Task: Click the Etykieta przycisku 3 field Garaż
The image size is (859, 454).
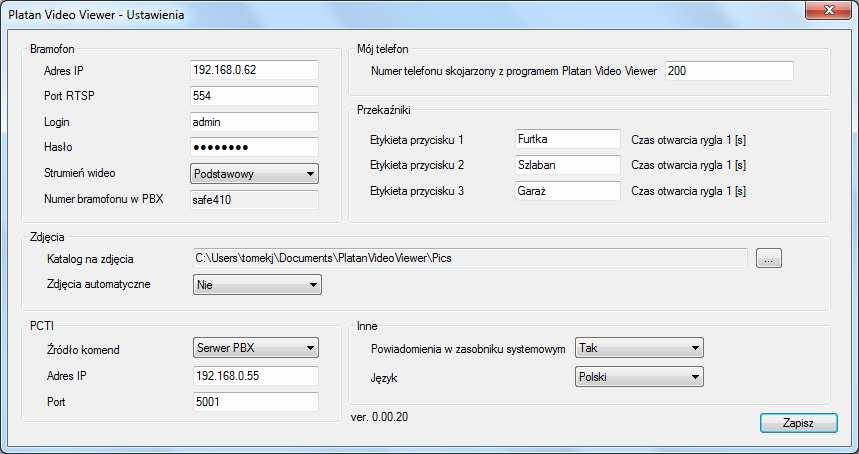Action: pyautogui.click(x=568, y=191)
